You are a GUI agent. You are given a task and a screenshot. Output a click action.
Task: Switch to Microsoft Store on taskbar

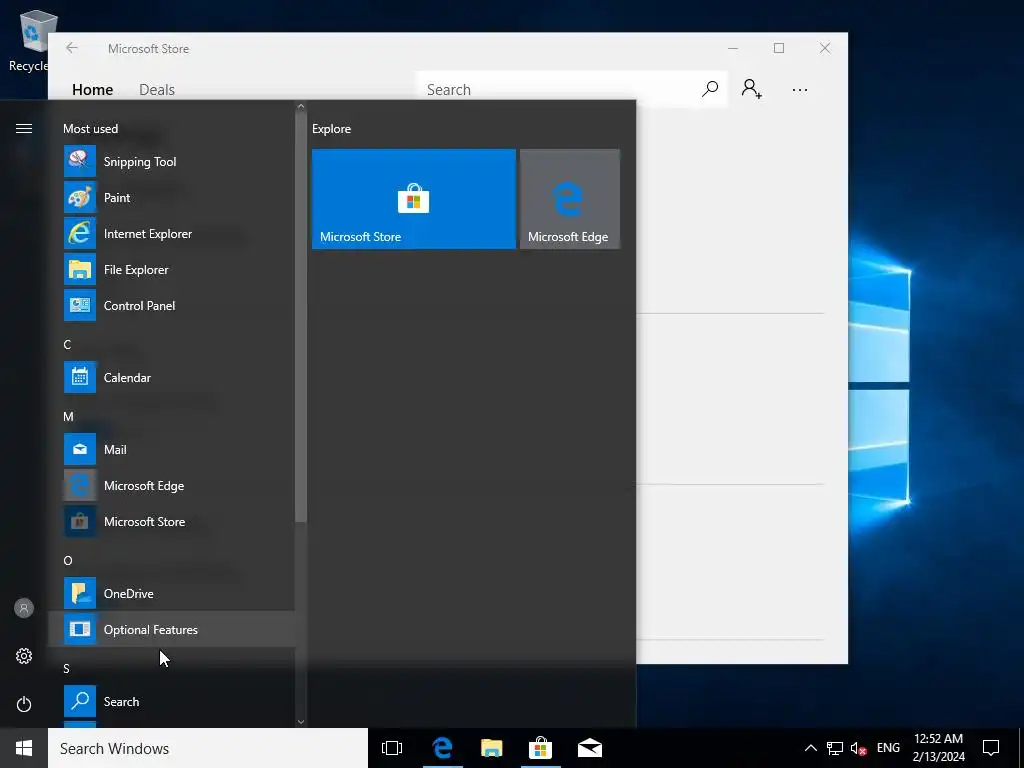(x=540, y=748)
